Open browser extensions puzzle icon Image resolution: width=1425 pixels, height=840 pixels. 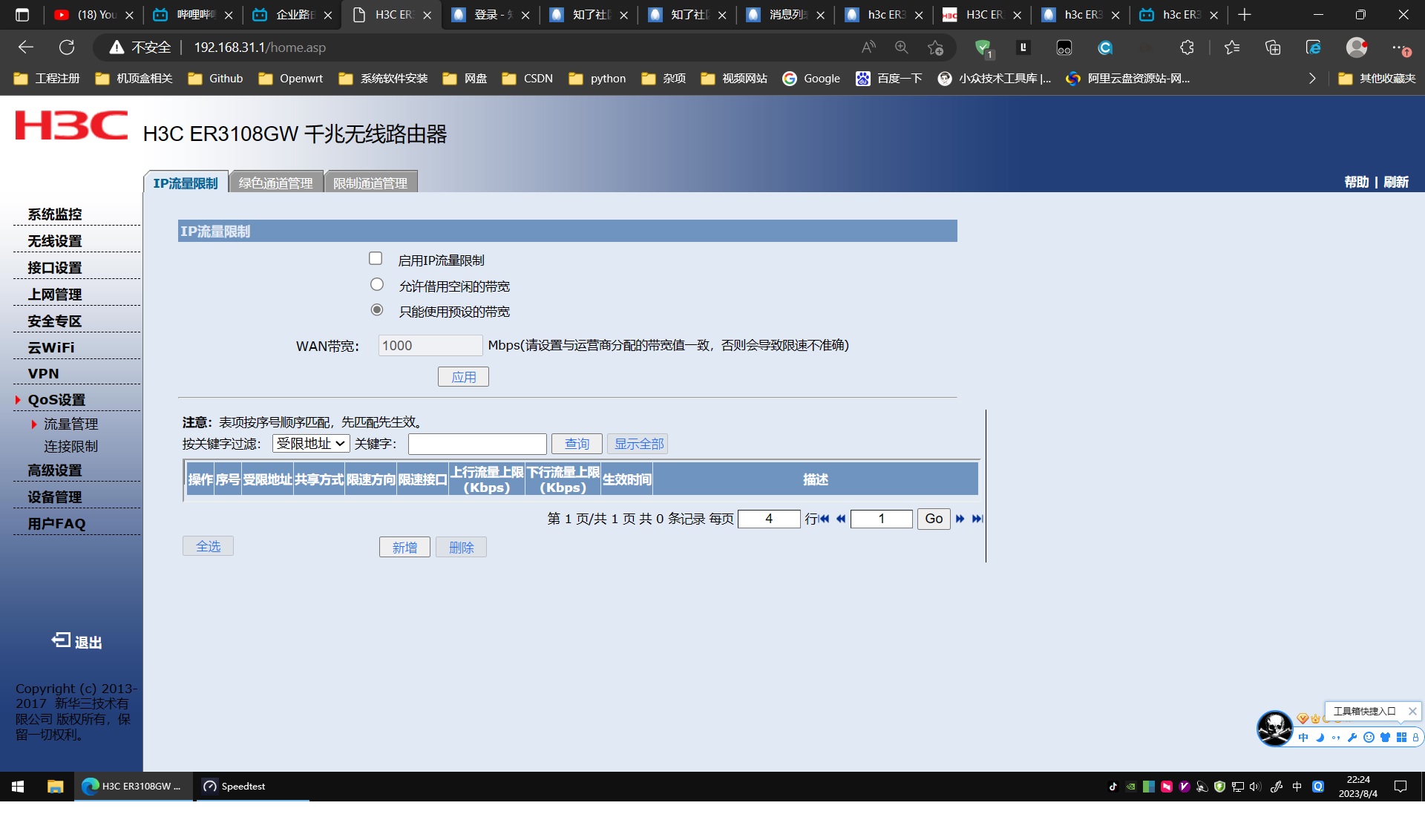(x=1187, y=47)
